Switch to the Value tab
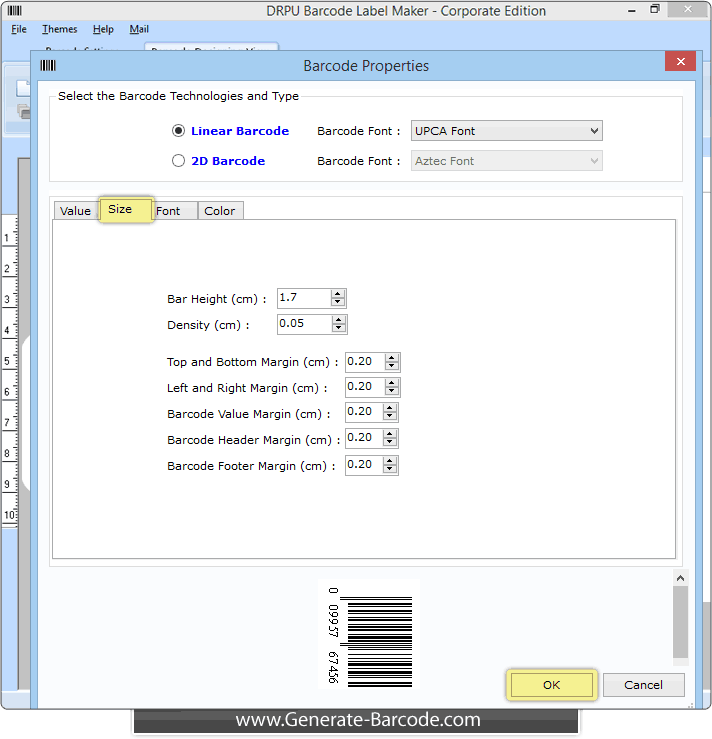Image resolution: width=712 pixels, height=739 pixels. [75, 211]
